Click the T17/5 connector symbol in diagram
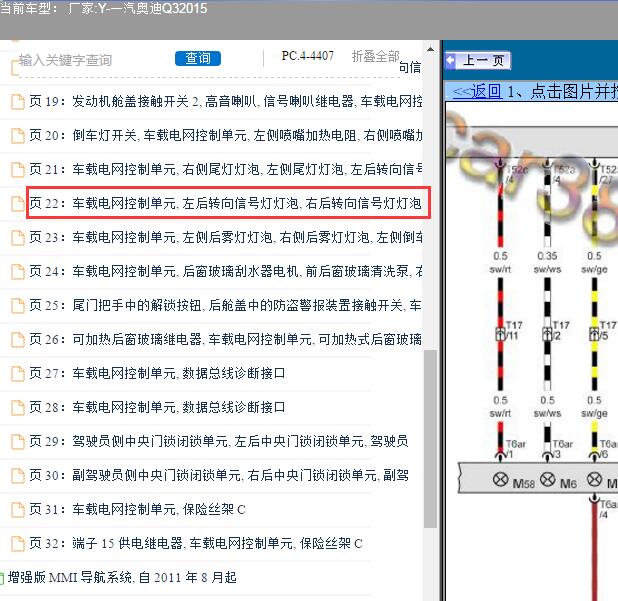The image size is (618, 601). 594,334
